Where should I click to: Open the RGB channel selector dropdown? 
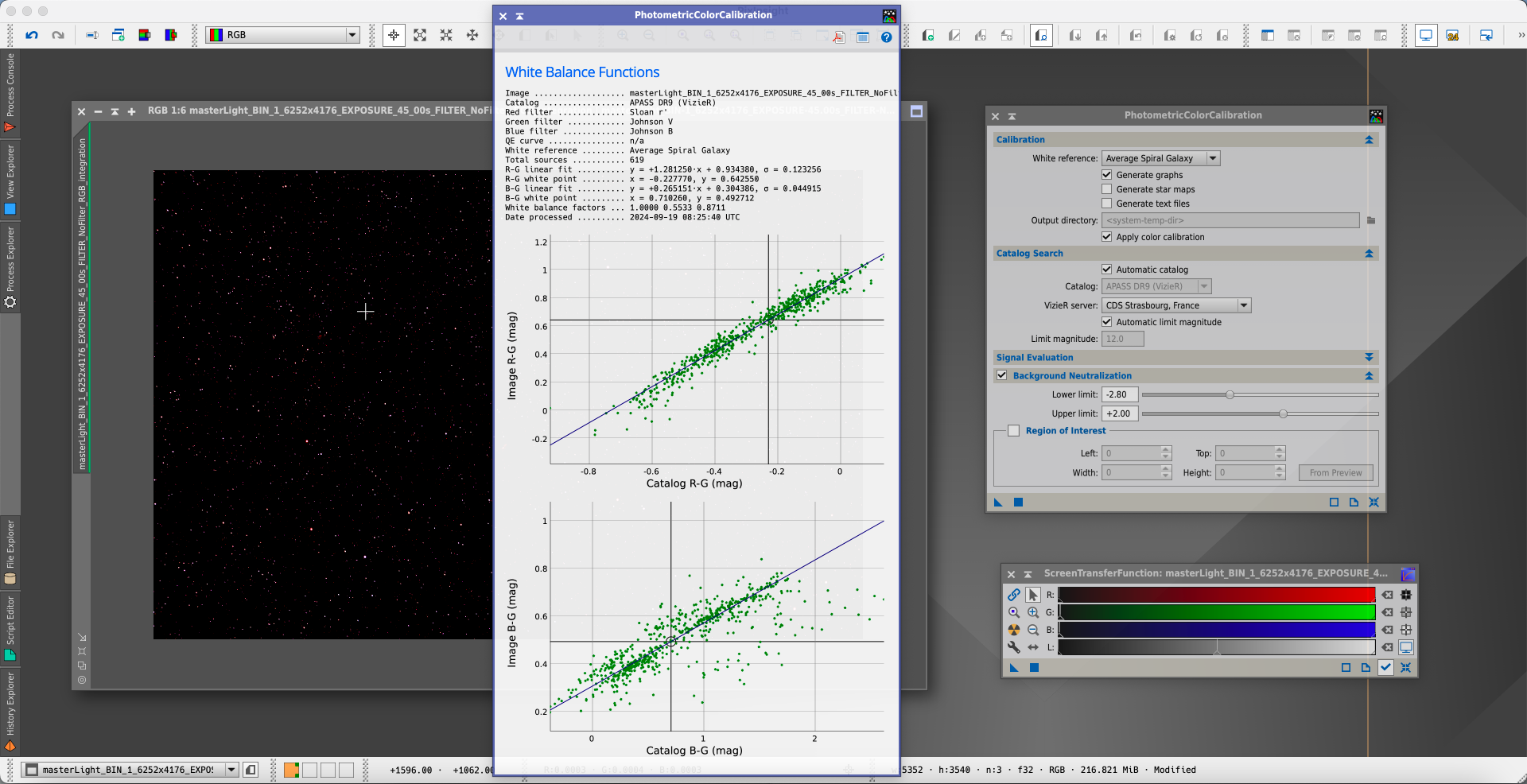(x=282, y=35)
